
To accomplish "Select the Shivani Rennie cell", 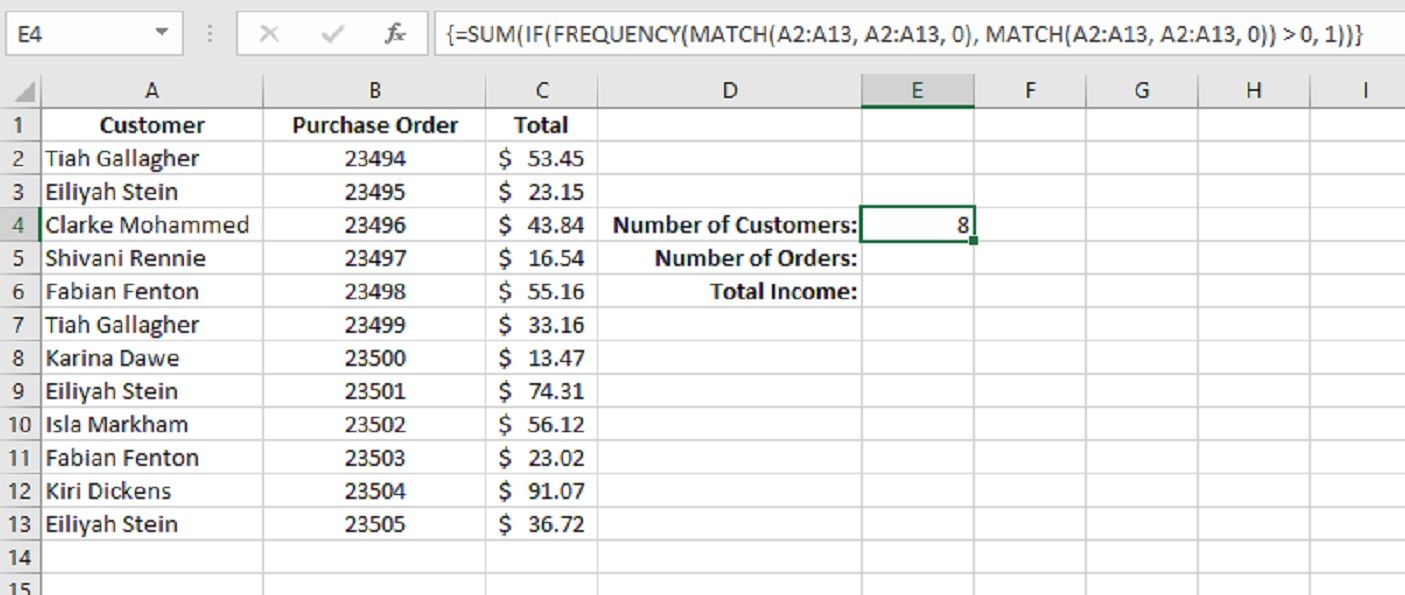I will tap(152, 258).
